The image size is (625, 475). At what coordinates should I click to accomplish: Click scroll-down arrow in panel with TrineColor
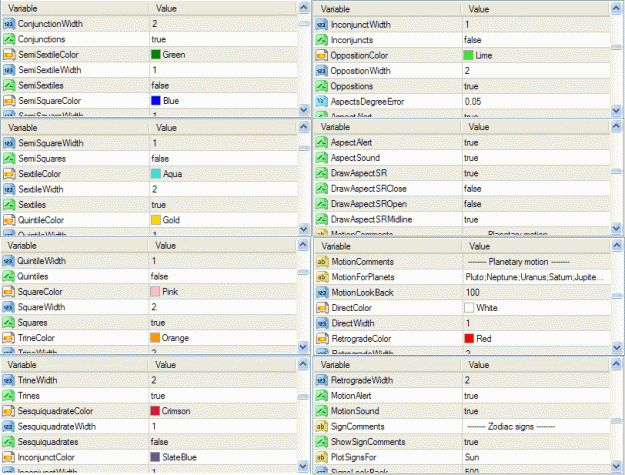303,346
